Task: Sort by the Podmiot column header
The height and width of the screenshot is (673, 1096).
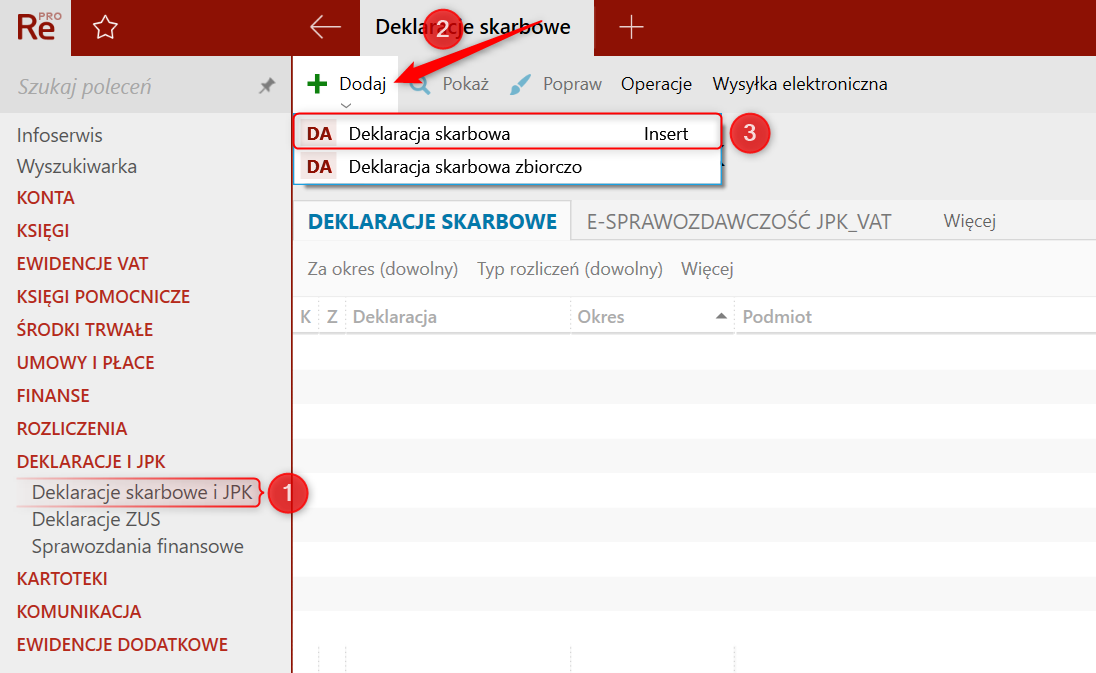Action: click(777, 317)
